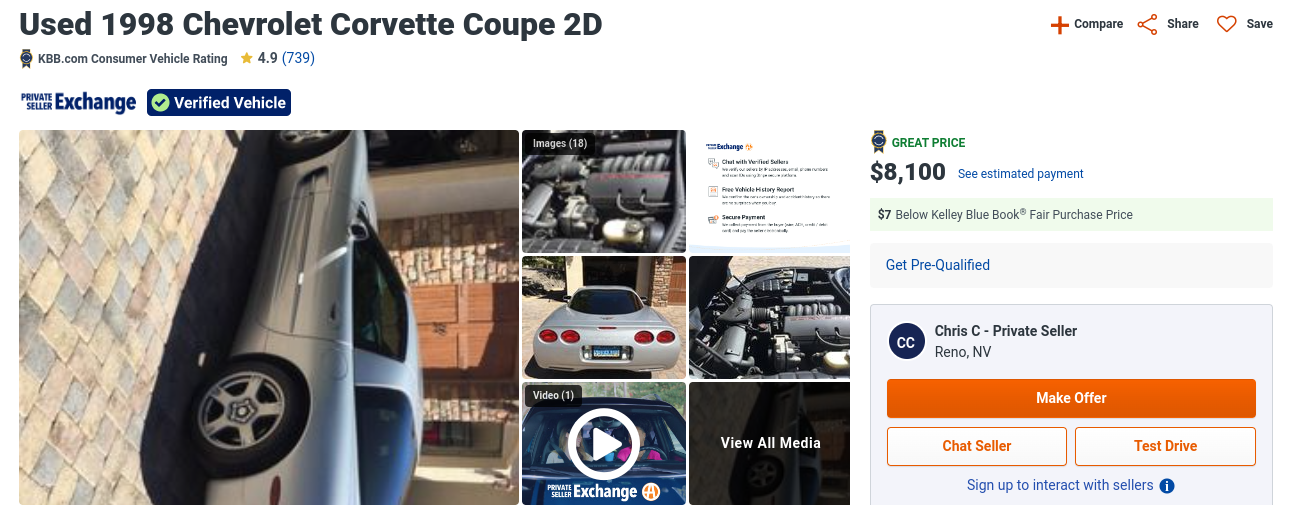Click the KBB badge next to Great Price

click(x=879, y=142)
